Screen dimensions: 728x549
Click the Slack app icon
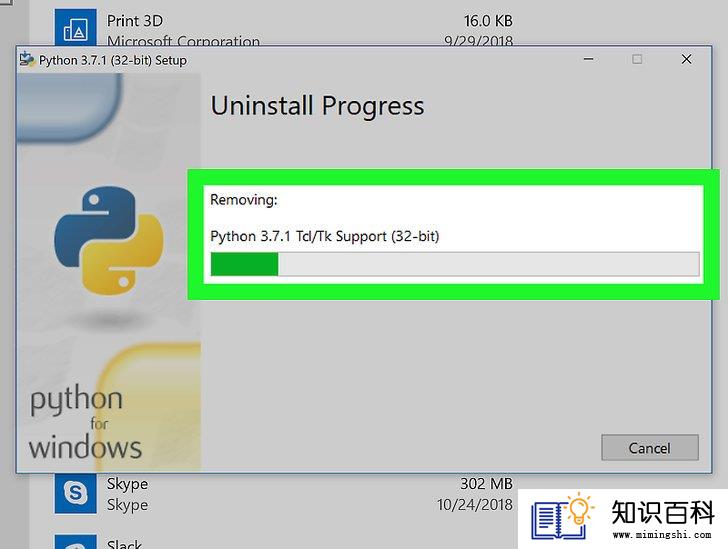(76, 542)
